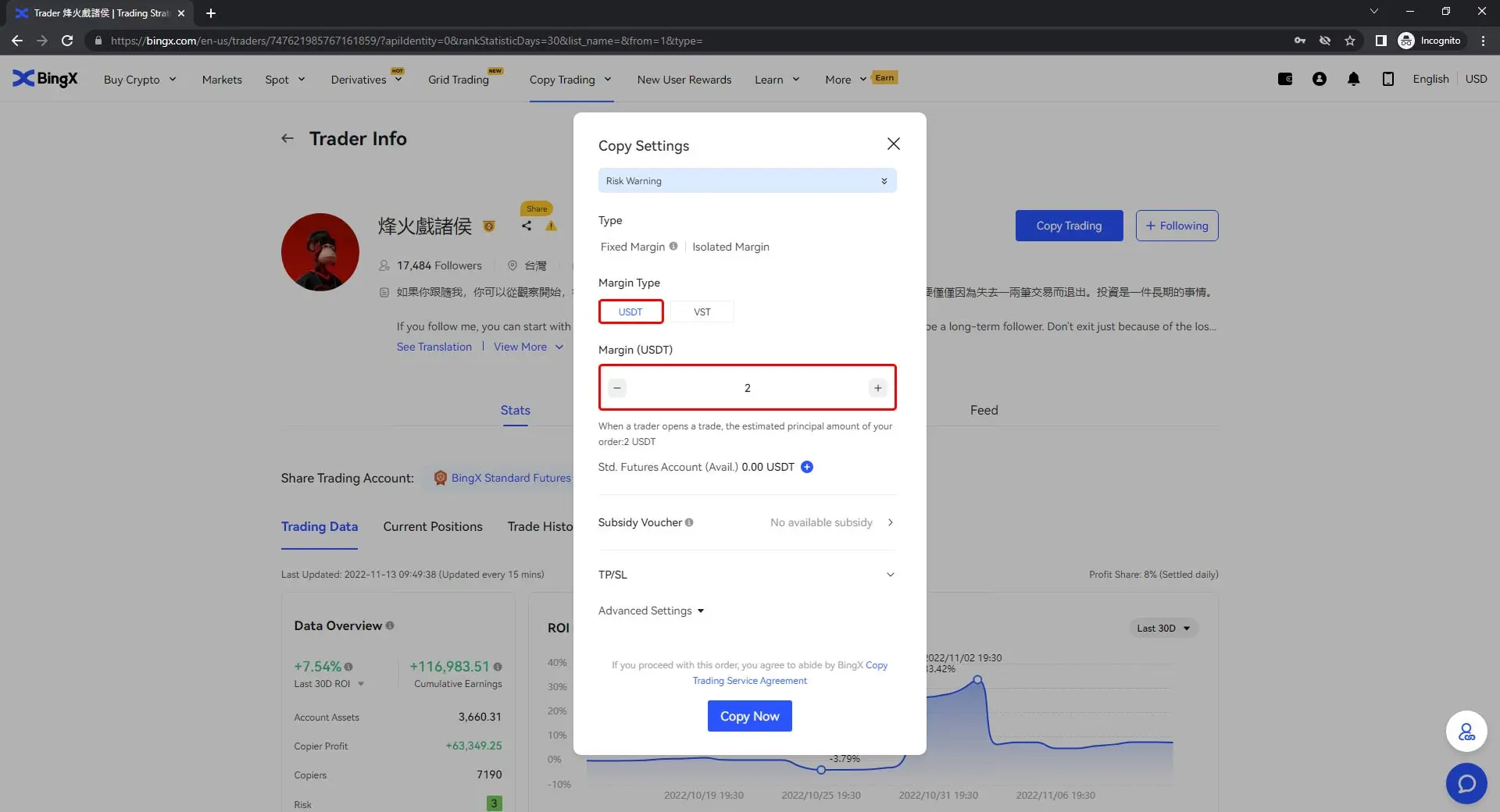Change language from English
1500x812 pixels.
point(1430,79)
